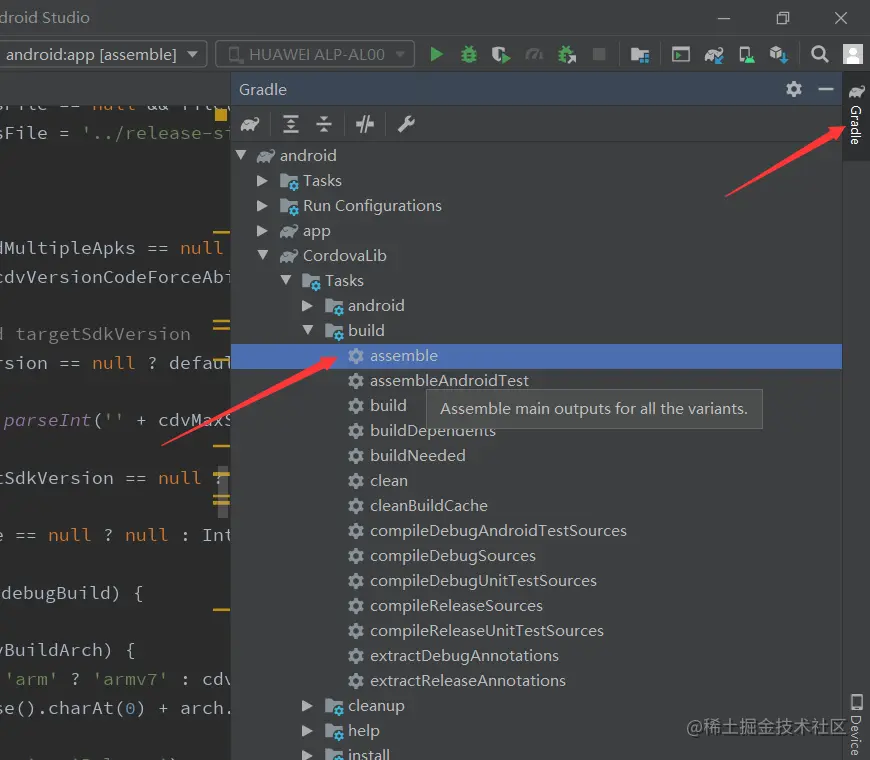Hide the Gradle tool window
This screenshot has width=870, height=760.
[826, 89]
